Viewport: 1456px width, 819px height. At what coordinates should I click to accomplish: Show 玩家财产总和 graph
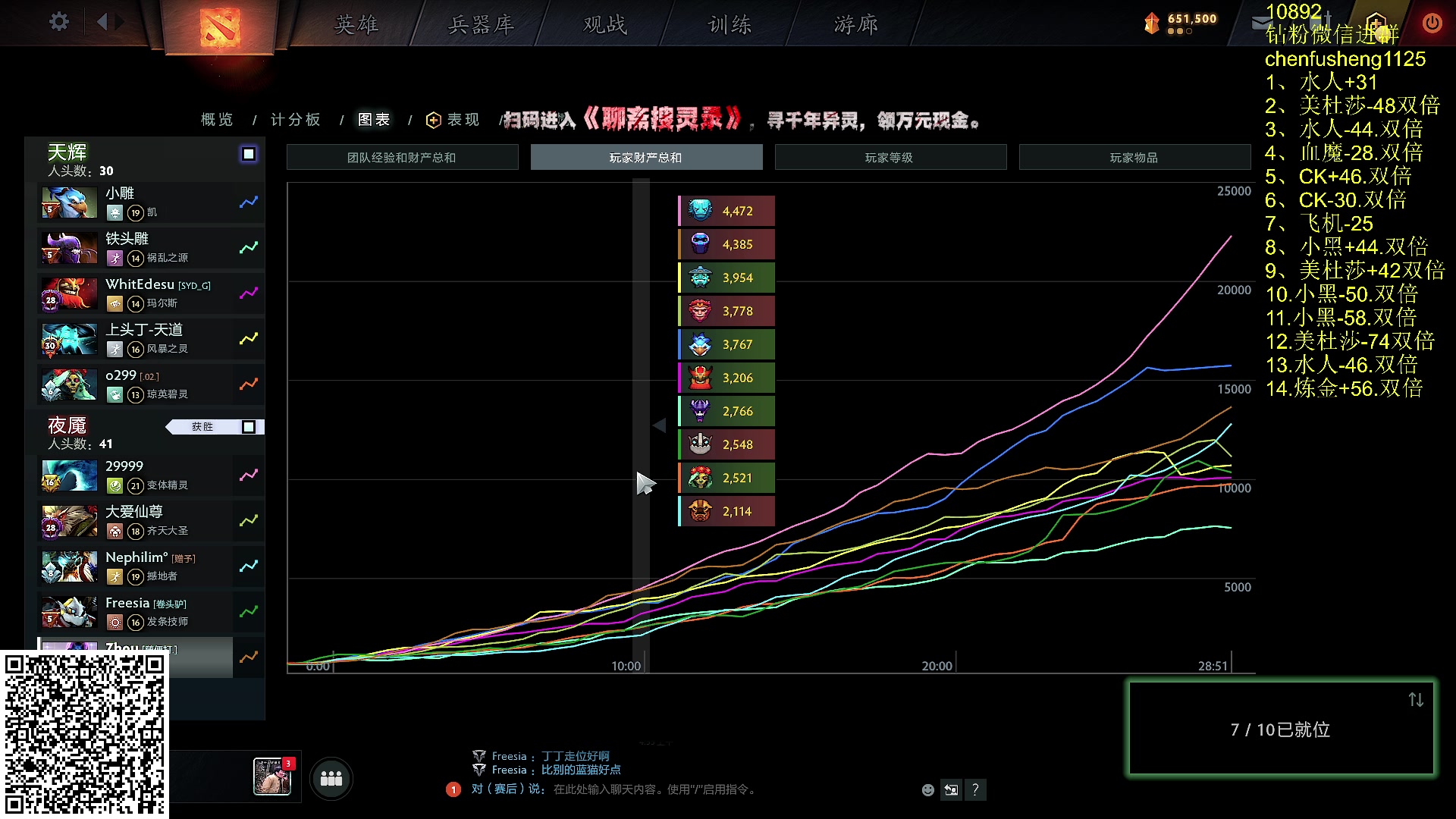click(x=646, y=157)
